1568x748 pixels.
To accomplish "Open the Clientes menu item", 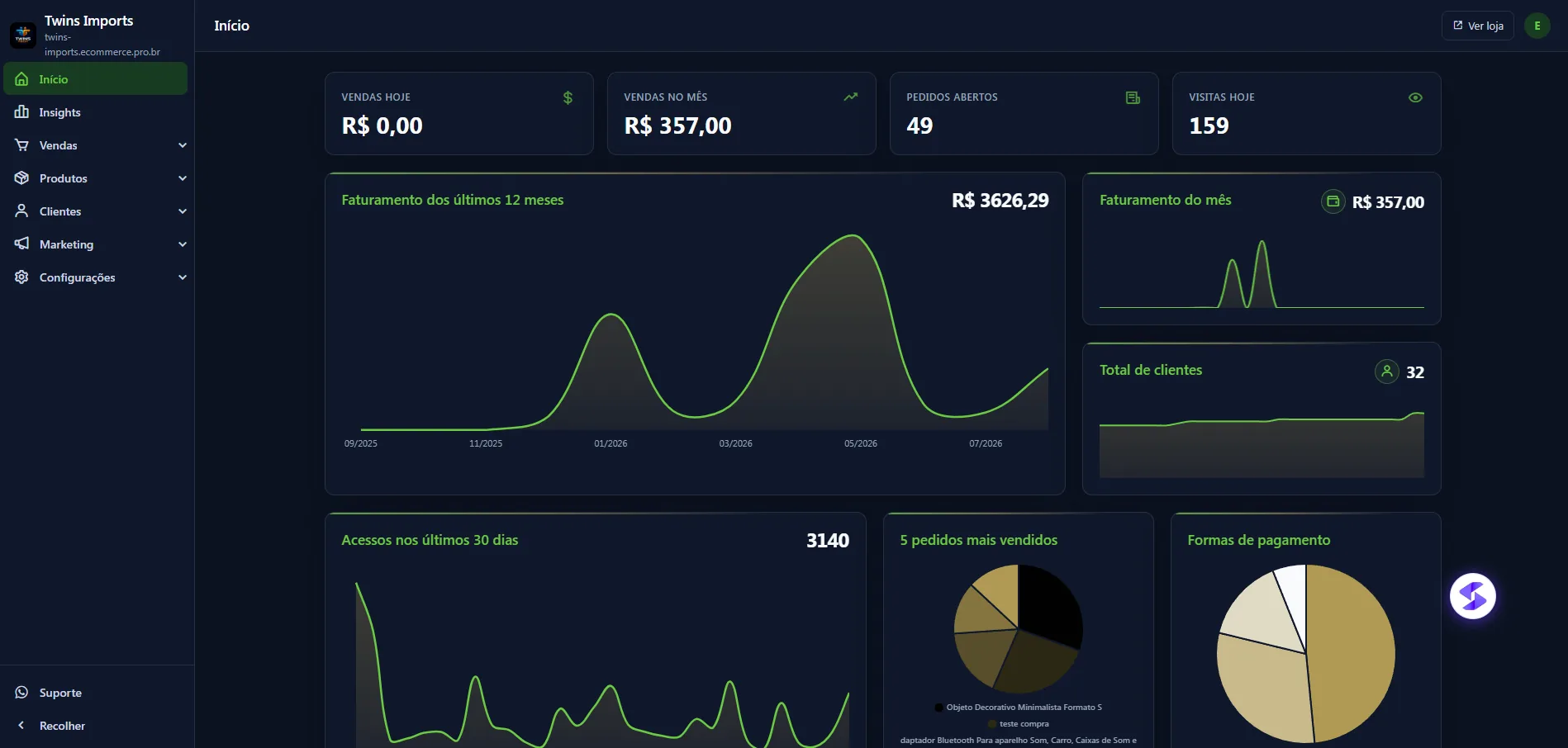I will (x=96, y=211).
